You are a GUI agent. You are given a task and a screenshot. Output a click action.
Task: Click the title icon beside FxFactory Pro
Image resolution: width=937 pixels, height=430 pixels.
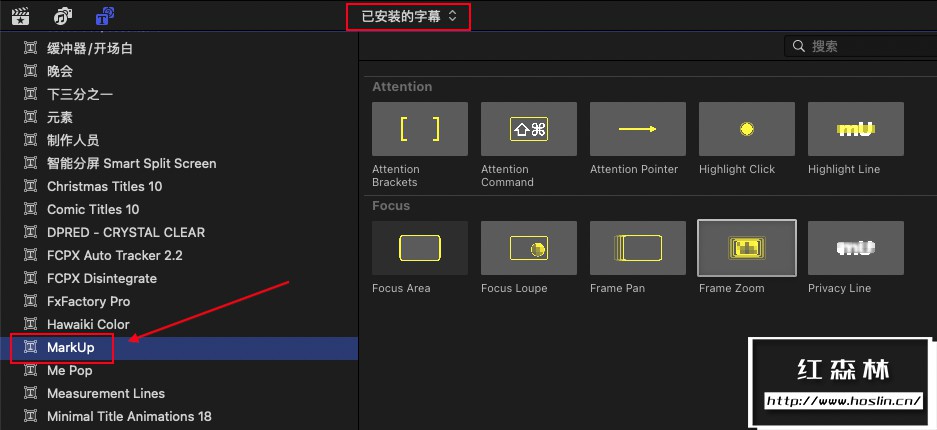pyautogui.click(x=30, y=301)
